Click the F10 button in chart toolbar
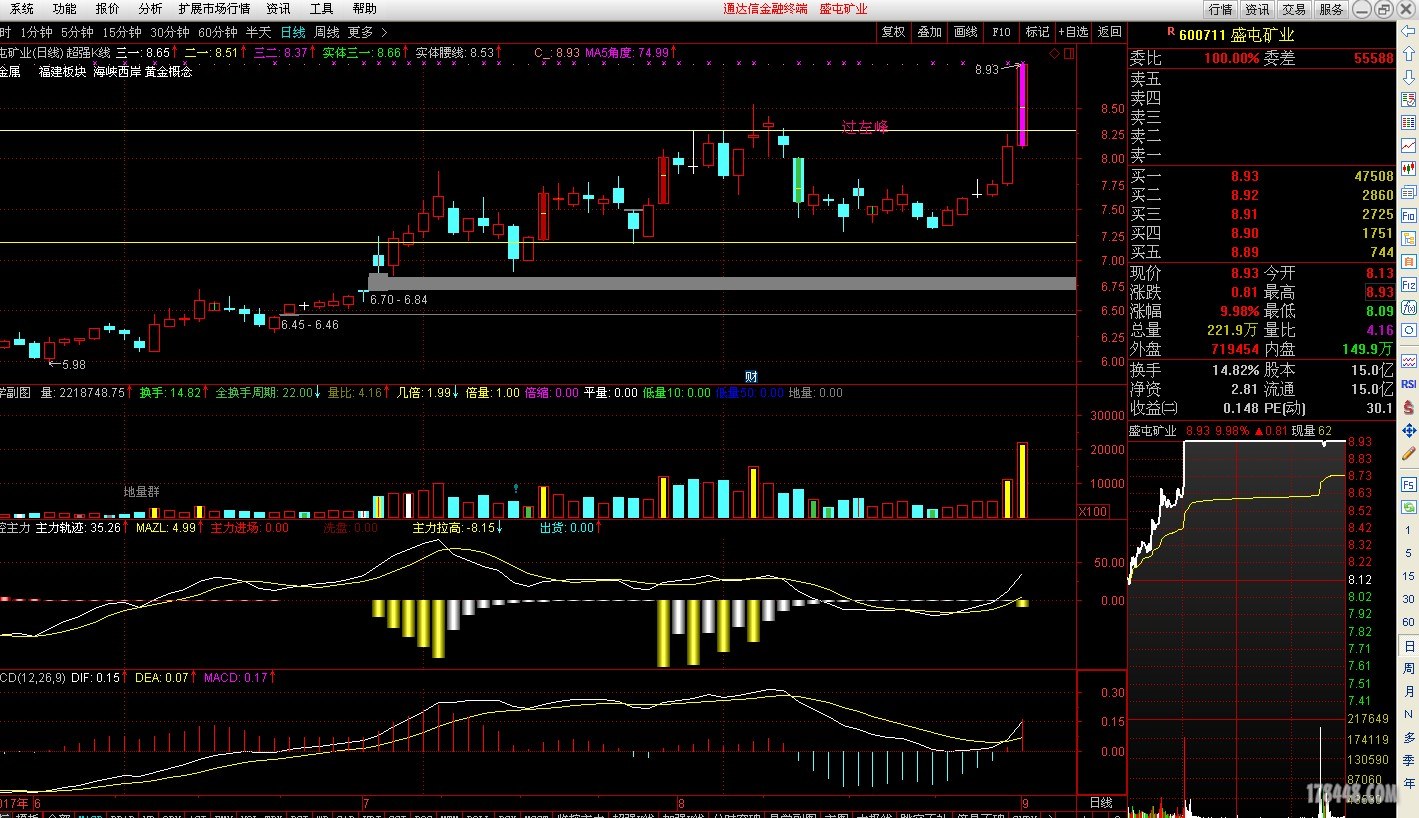Screen dimensions: 1419x818 (x=1001, y=32)
